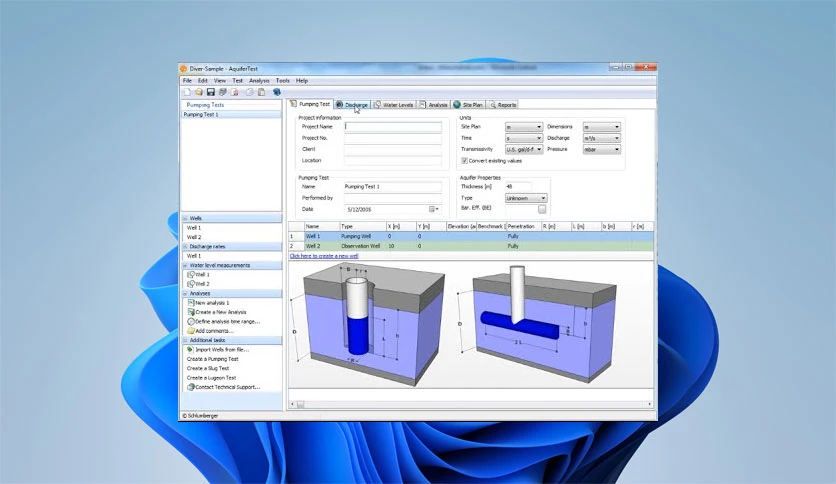Image resolution: width=836 pixels, height=484 pixels.
Task: Click the Define analysis time range clock icon
Action: tap(191, 321)
